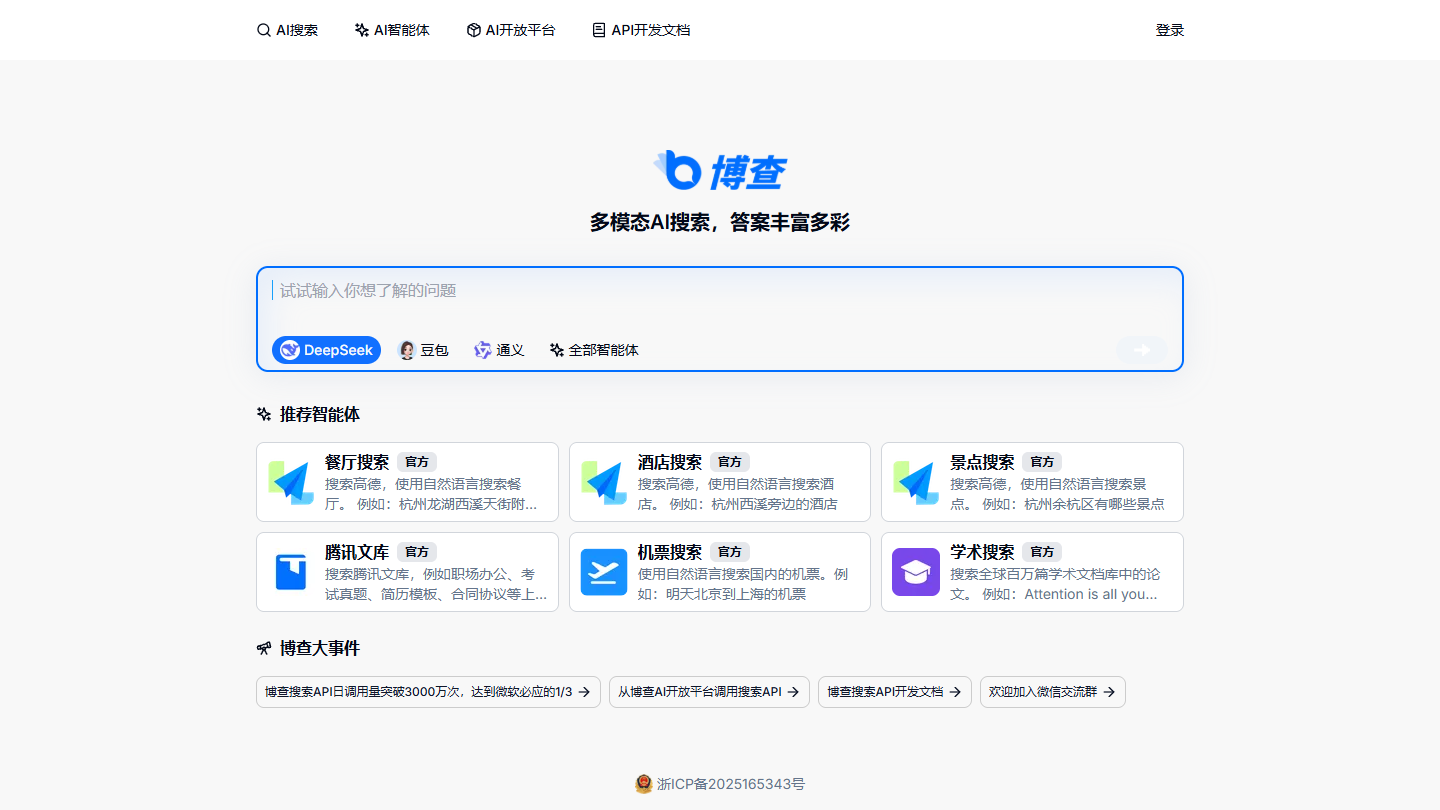Viewport: 1440px width, 810px height.
Task: Open 全部智能体 in the search box
Action: (x=594, y=350)
